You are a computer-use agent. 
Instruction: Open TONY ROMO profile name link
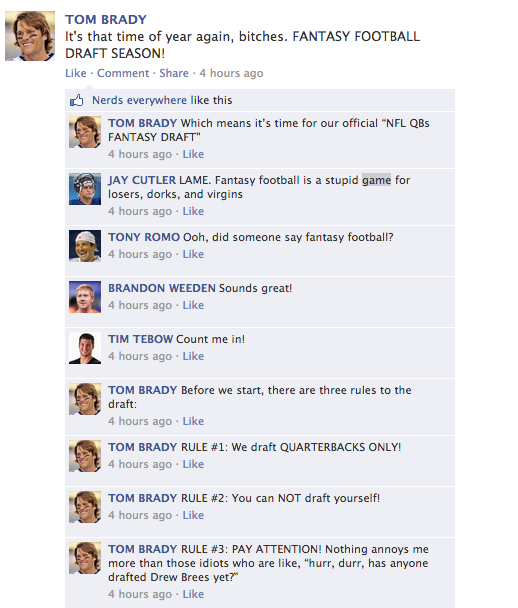(144, 237)
